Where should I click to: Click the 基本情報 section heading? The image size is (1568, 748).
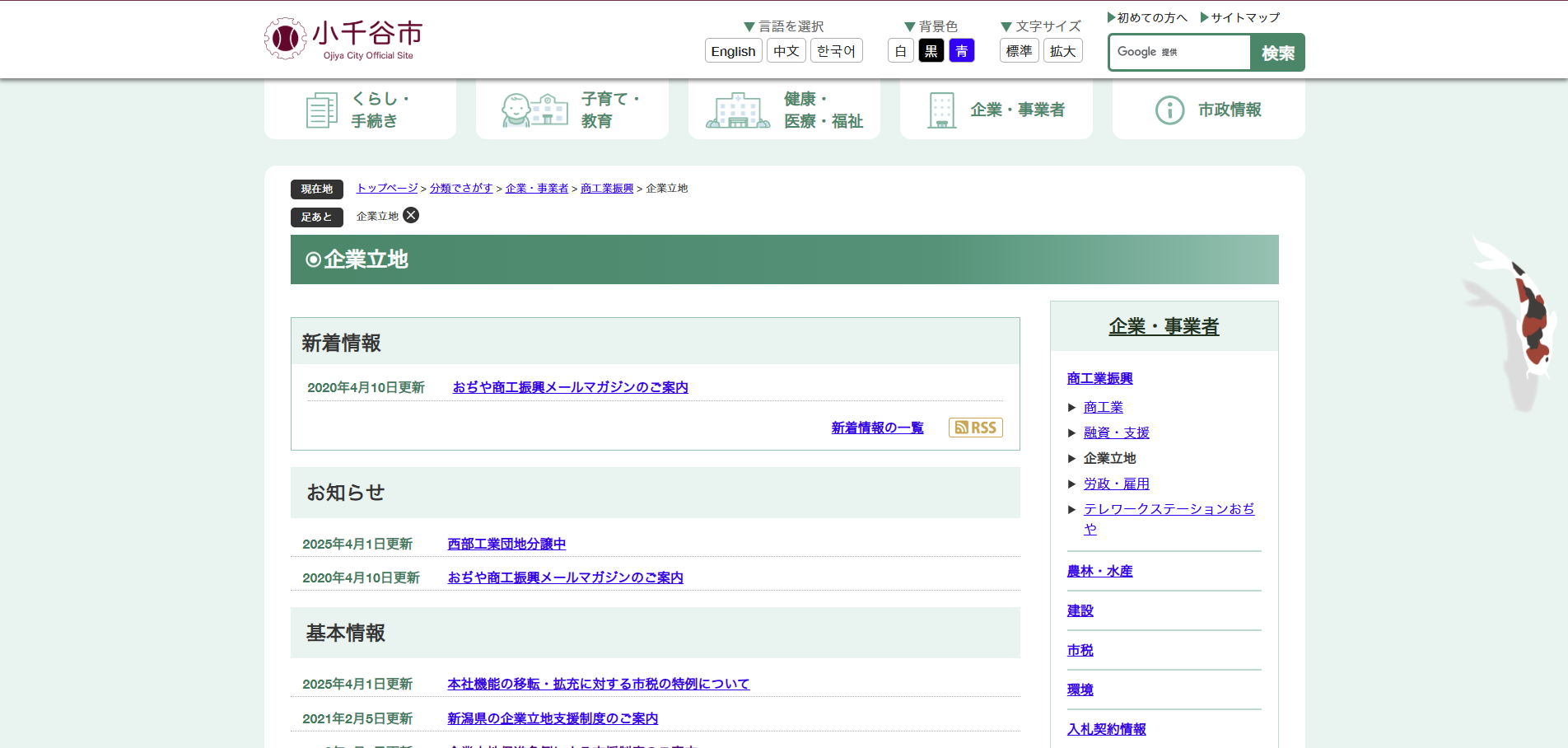tap(346, 633)
